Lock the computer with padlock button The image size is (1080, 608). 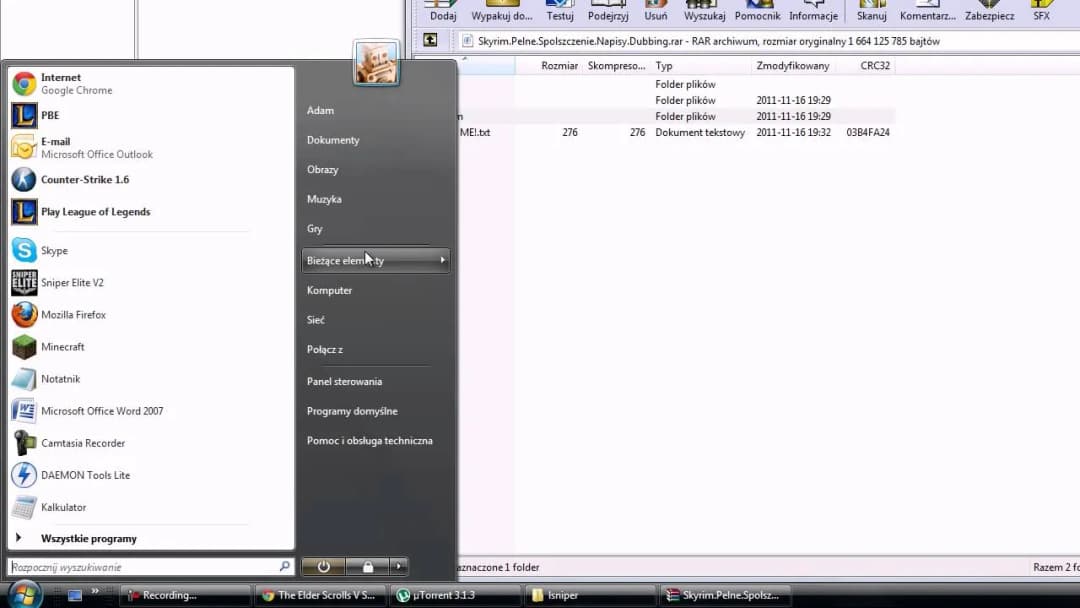[367, 567]
